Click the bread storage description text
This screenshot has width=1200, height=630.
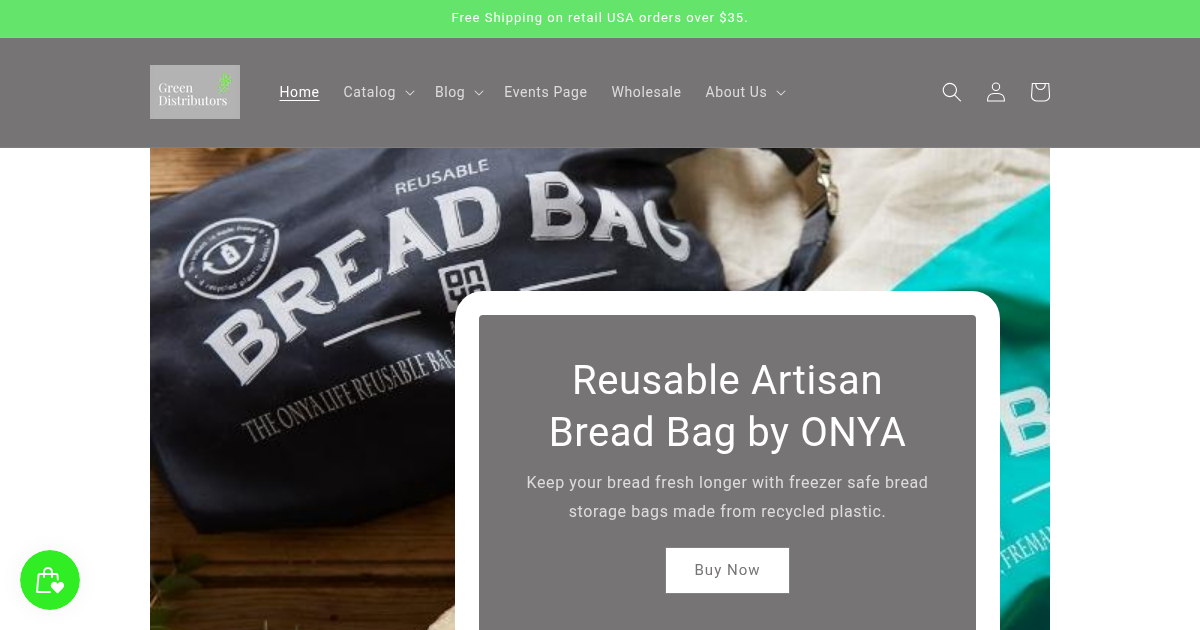(727, 497)
